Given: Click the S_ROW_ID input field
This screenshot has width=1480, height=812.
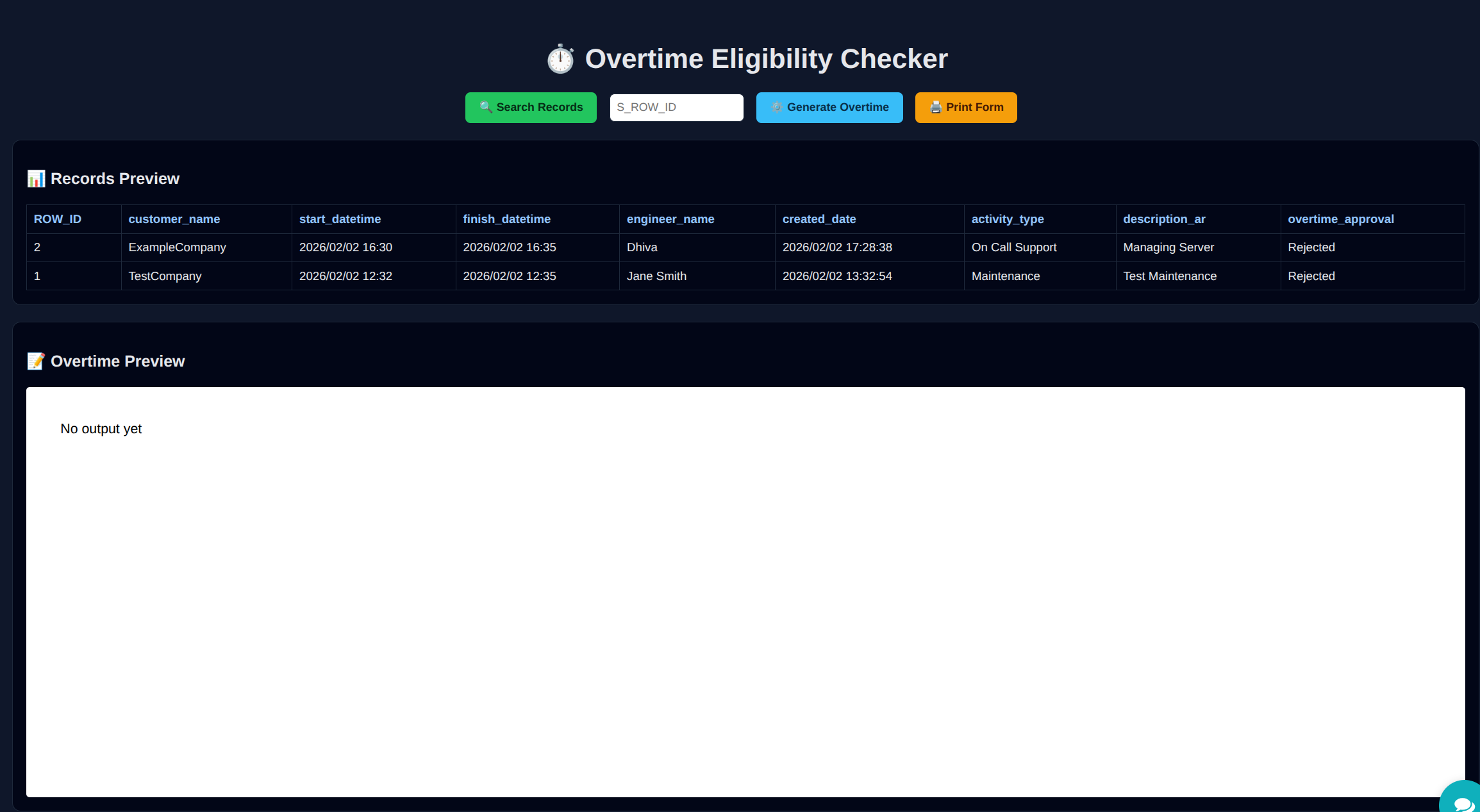Looking at the screenshot, I should click(676, 107).
